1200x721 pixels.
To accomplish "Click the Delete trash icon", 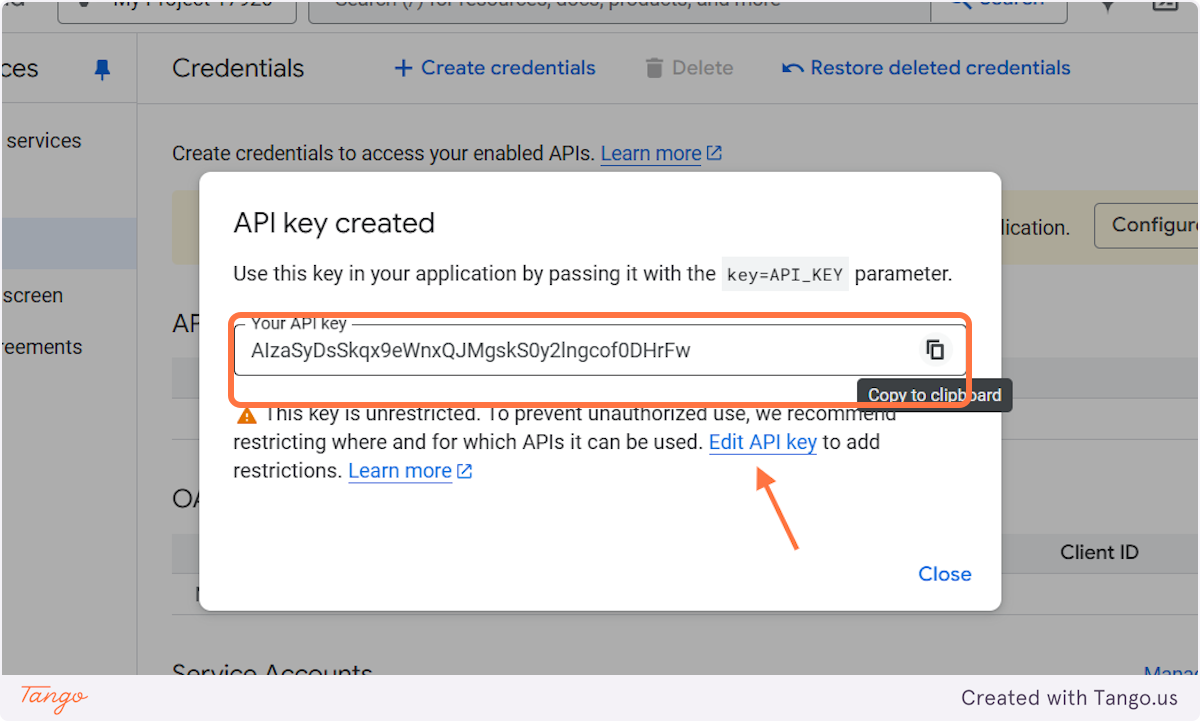I will pos(655,67).
